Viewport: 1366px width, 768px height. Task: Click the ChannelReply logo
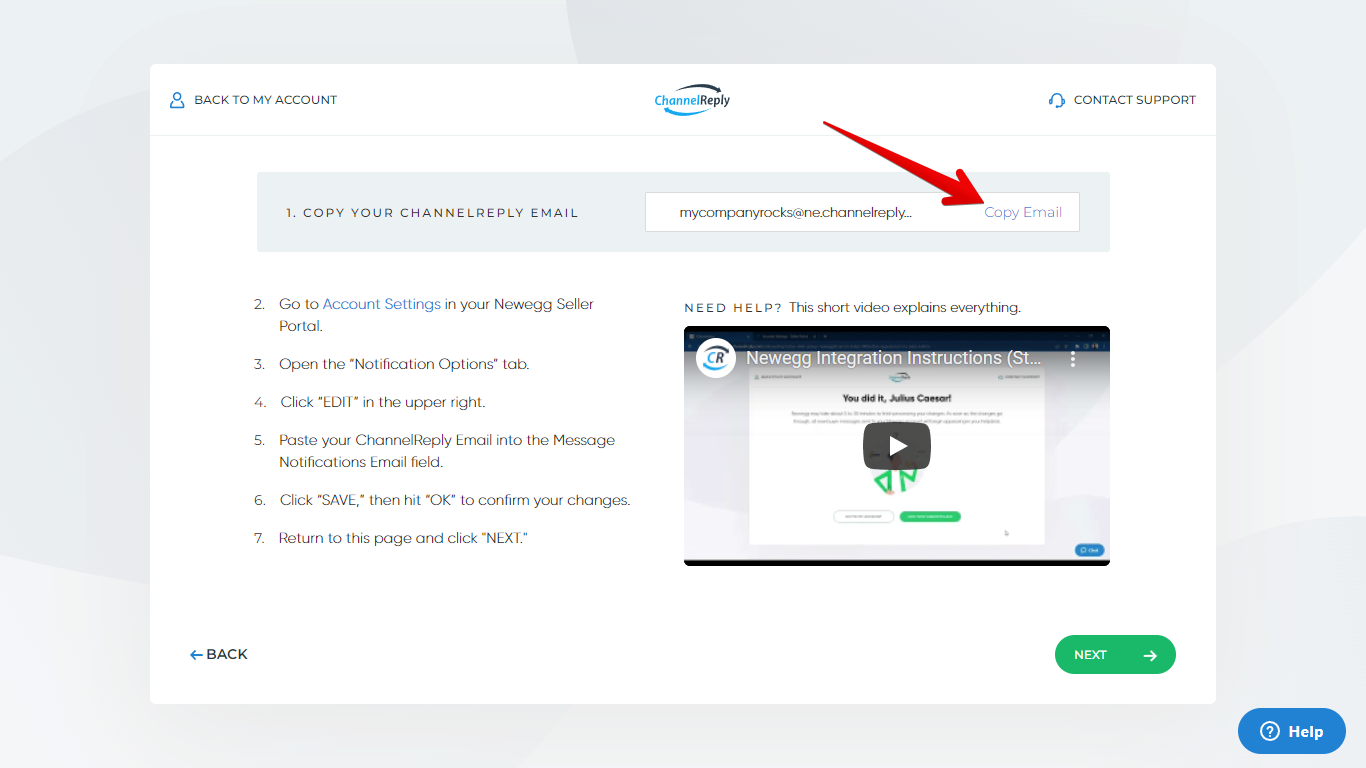tap(692, 100)
